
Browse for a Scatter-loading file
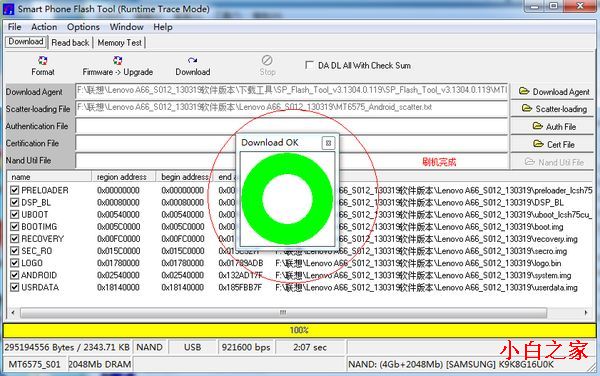(x=553, y=109)
